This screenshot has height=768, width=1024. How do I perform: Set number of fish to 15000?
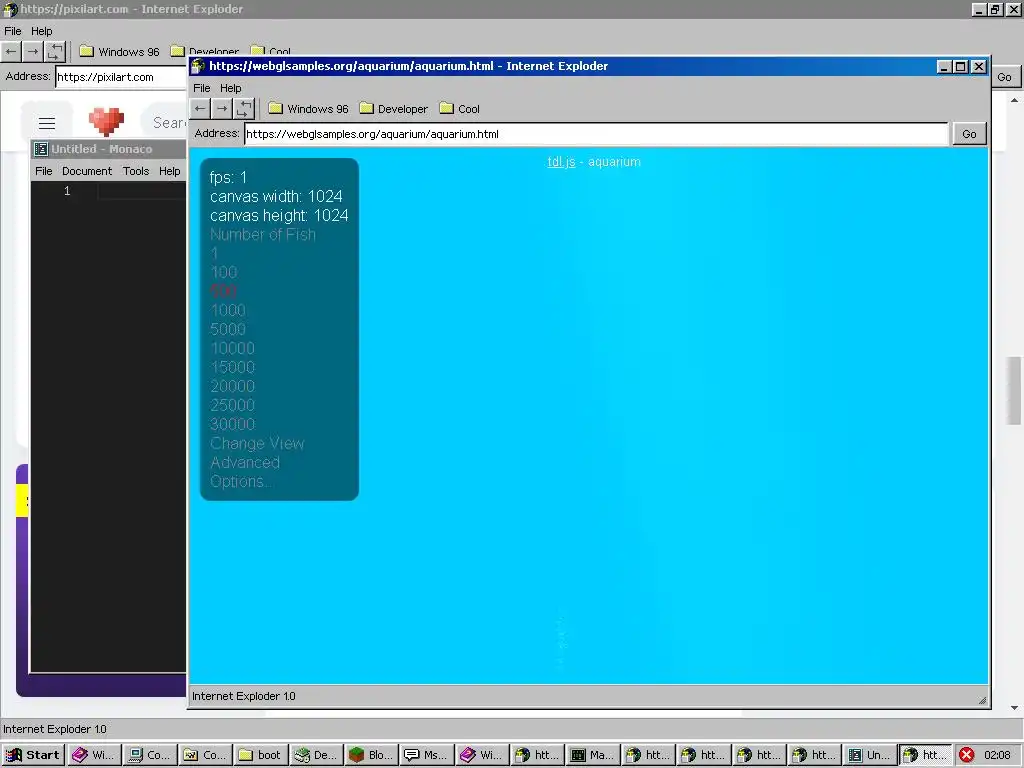232,367
